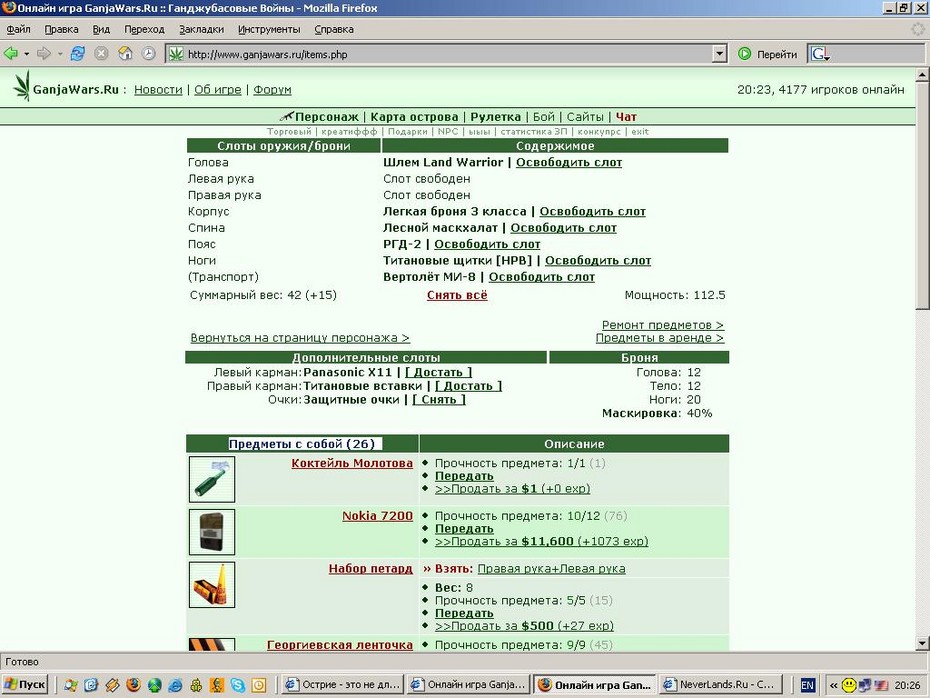Screen dimensions: 930x698
Task: Click the page scrollbar down arrow
Action: 922,643
